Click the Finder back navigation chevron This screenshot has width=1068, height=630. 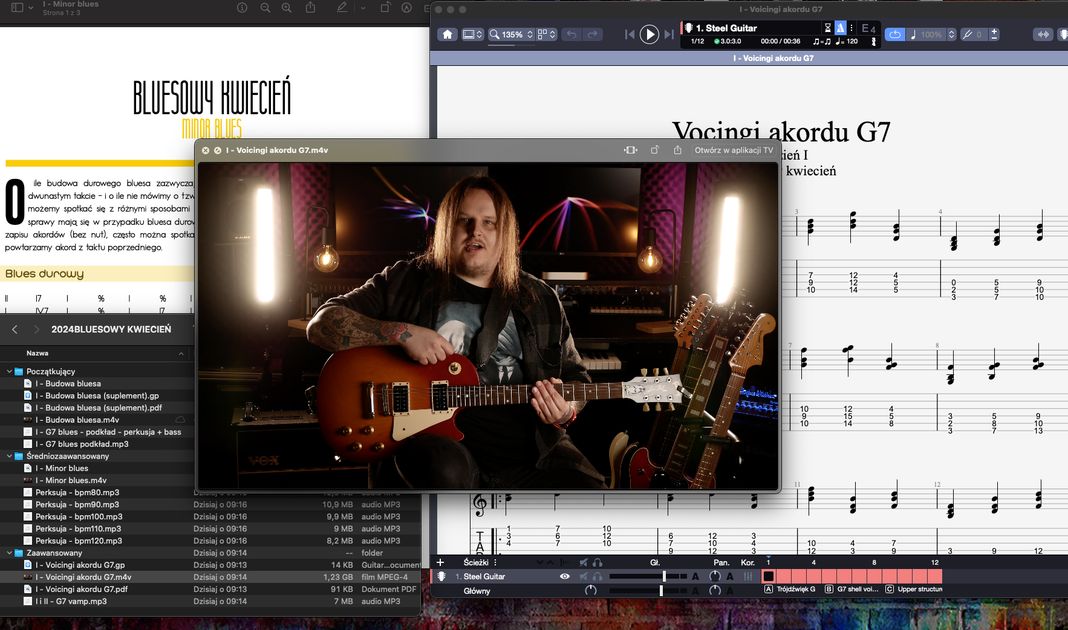tap(14, 329)
